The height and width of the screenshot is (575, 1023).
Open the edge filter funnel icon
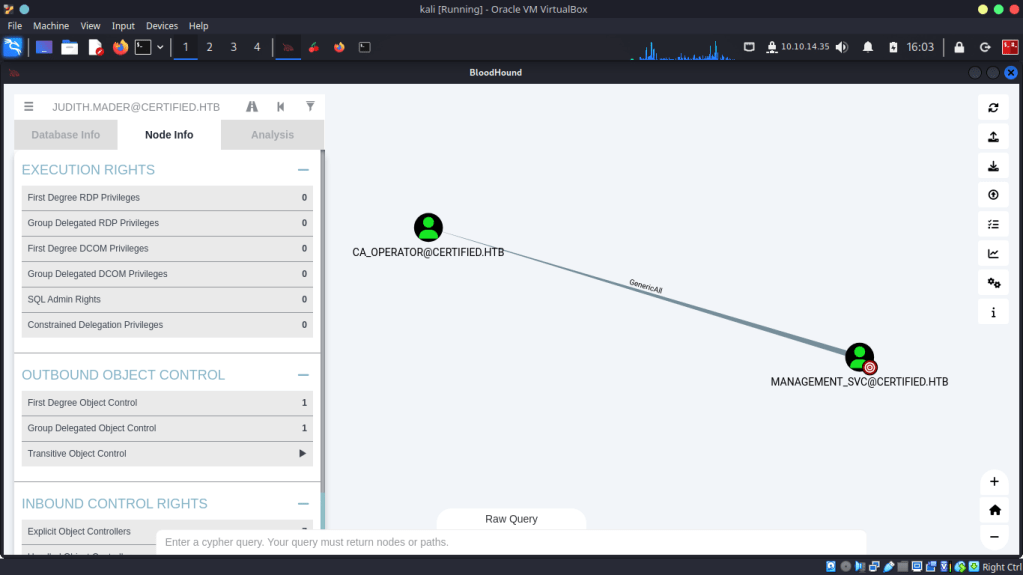pos(310,107)
